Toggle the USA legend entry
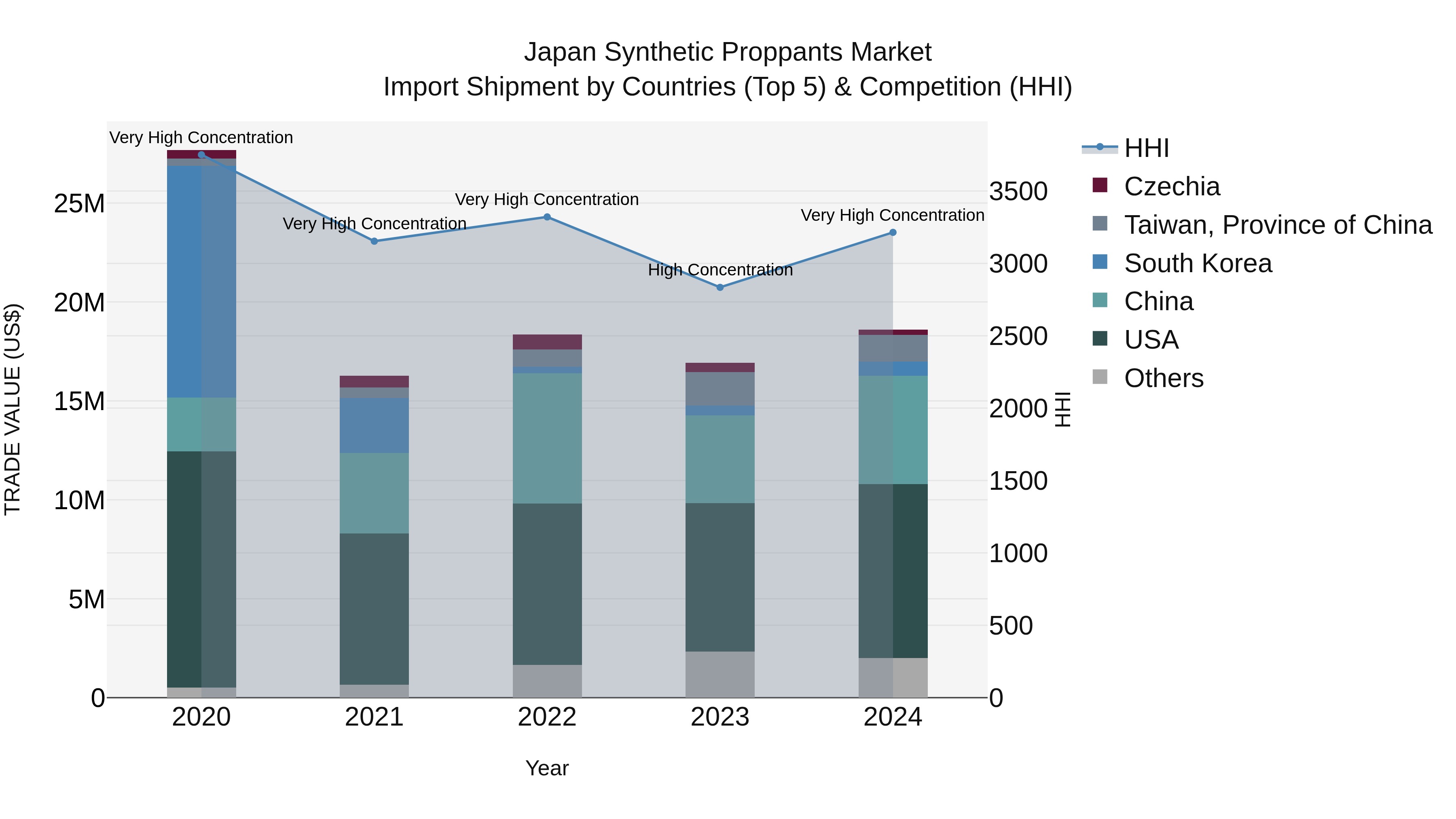Image resolution: width=1456 pixels, height=819 pixels. coord(1136,340)
